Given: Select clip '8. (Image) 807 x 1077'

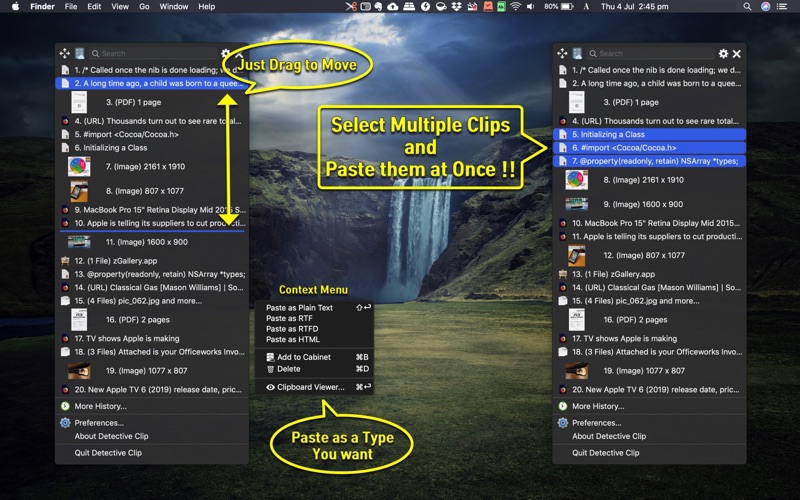Looking at the screenshot, I should (152, 191).
